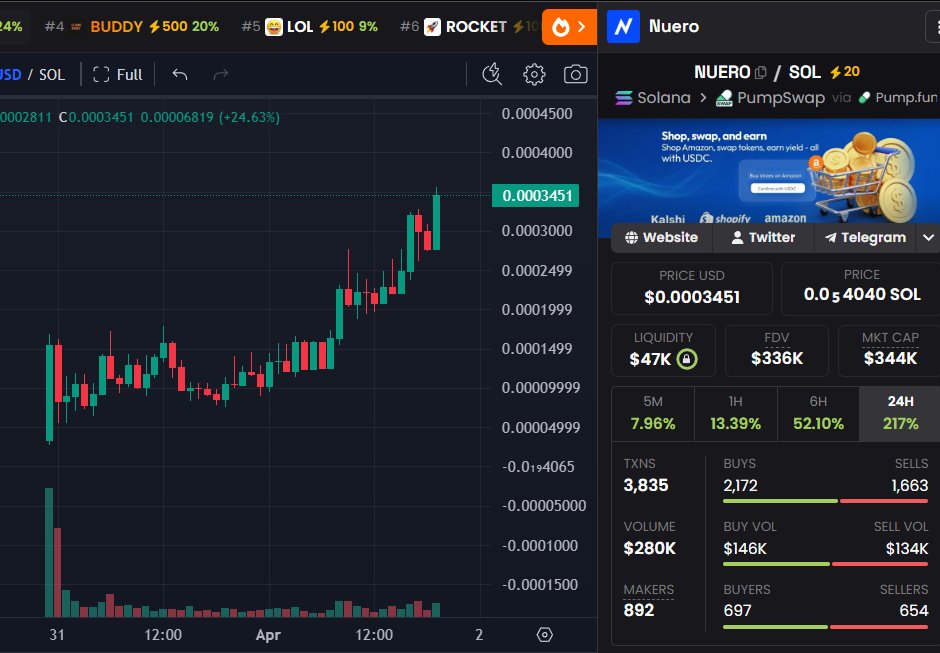The image size is (940, 653).
Task: Toggle fullscreen with the Full control
Action: [117, 74]
